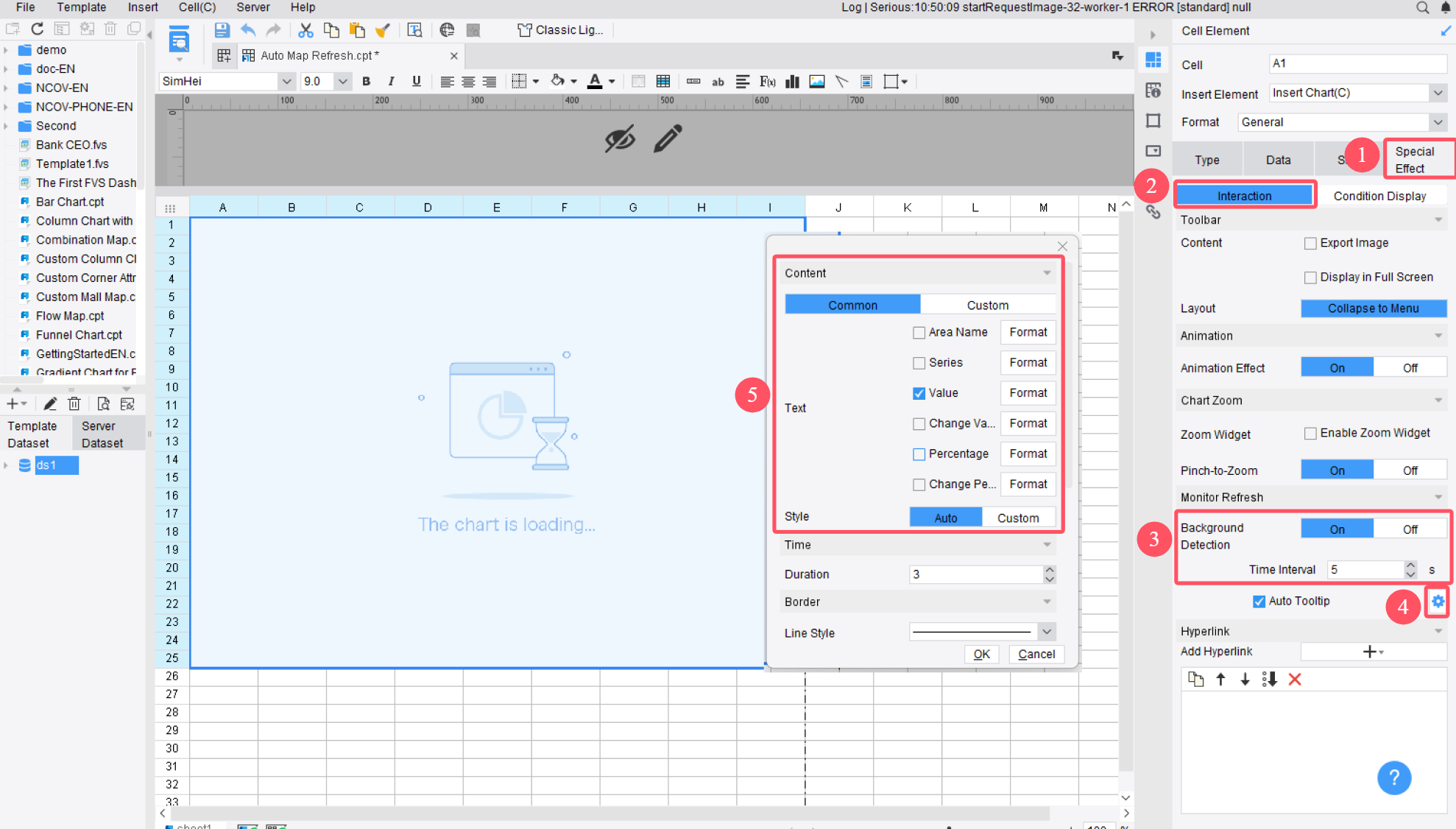Delete hyperlink with red X icon
The height and width of the screenshot is (829, 1456).
[1295, 680]
